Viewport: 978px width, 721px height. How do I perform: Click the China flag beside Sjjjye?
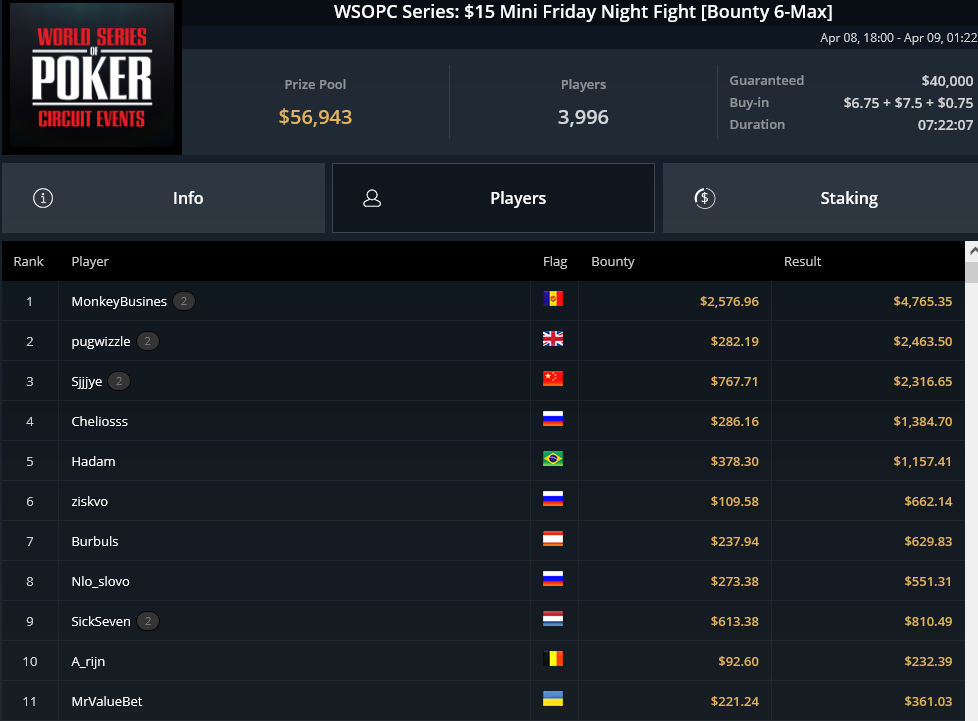tap(553, 379)
